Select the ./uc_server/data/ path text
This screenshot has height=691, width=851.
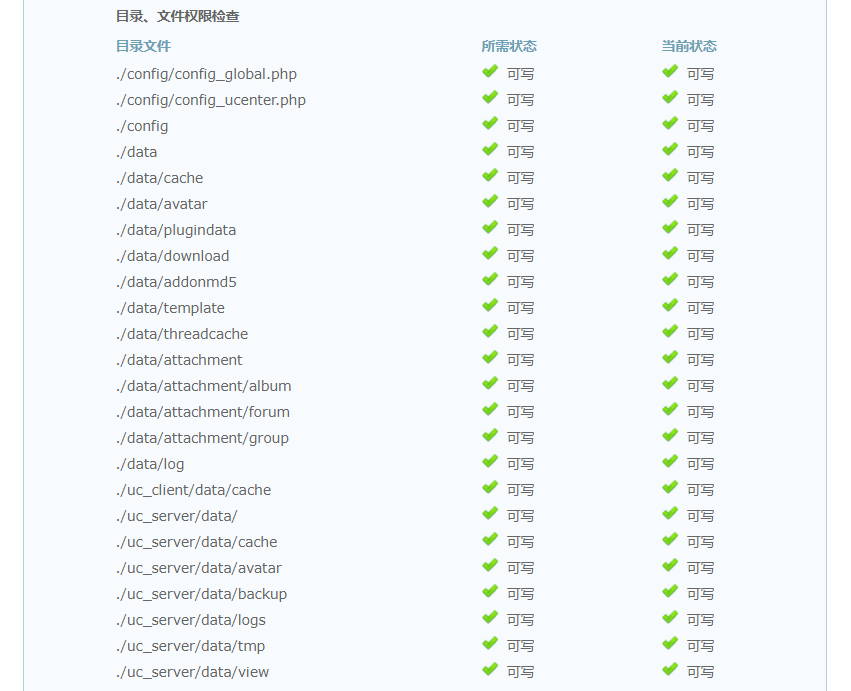[x=176, y=516]
